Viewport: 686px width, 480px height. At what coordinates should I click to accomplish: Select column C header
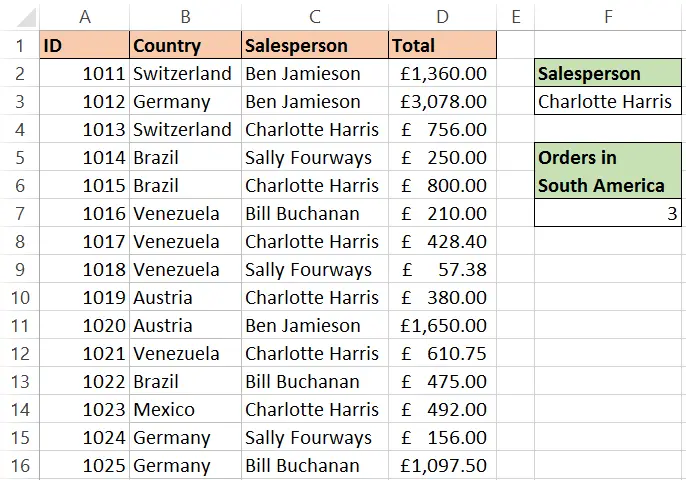pos(315,17)
